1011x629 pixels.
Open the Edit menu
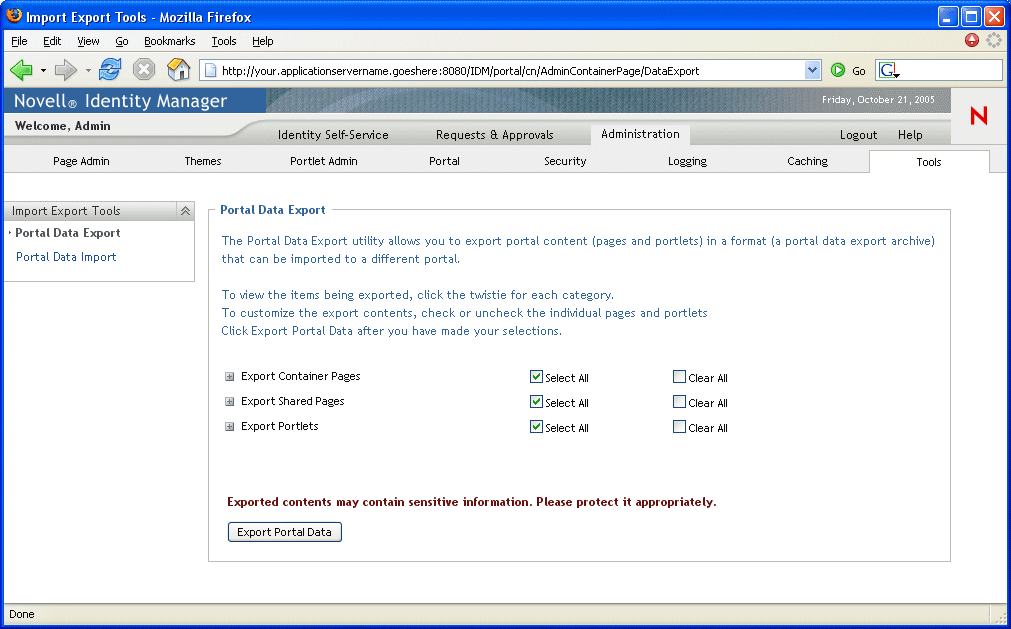pos(52,41)
